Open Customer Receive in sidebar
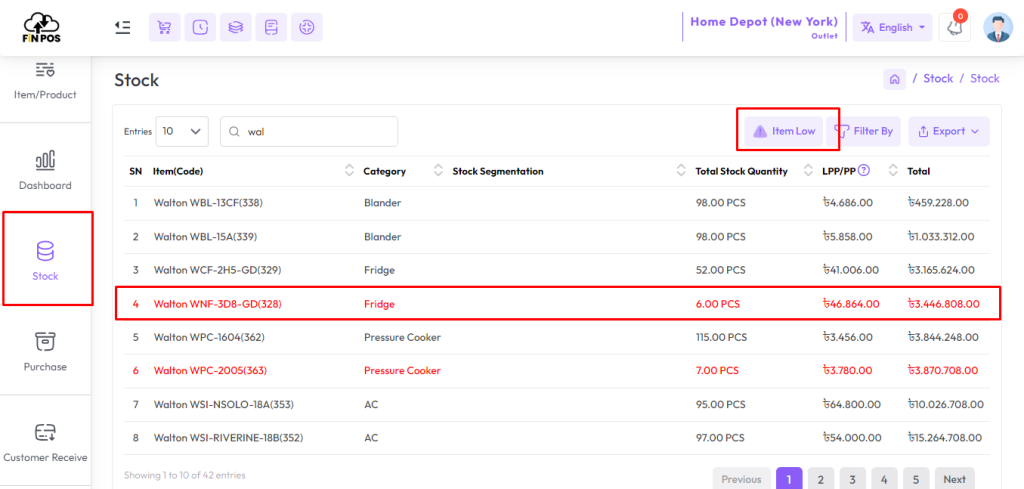1024x489 pixels. (x=45, y=443)
